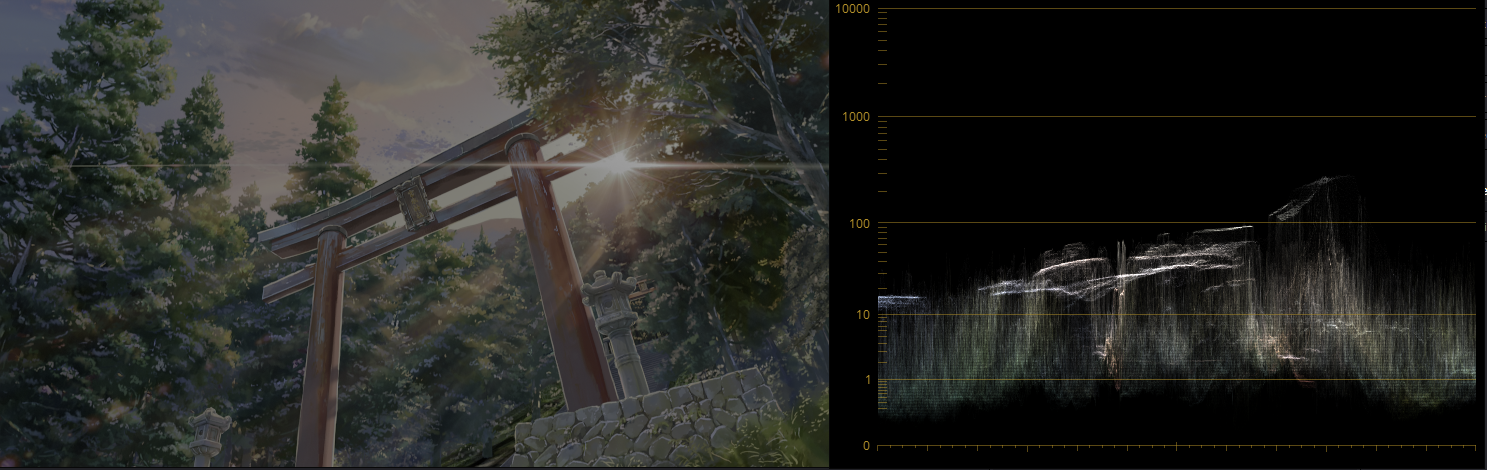Image resolution: width=1487 pixels, height=470 pixels.
Task: Click the 0 baseline axis label
Action: 866,446
